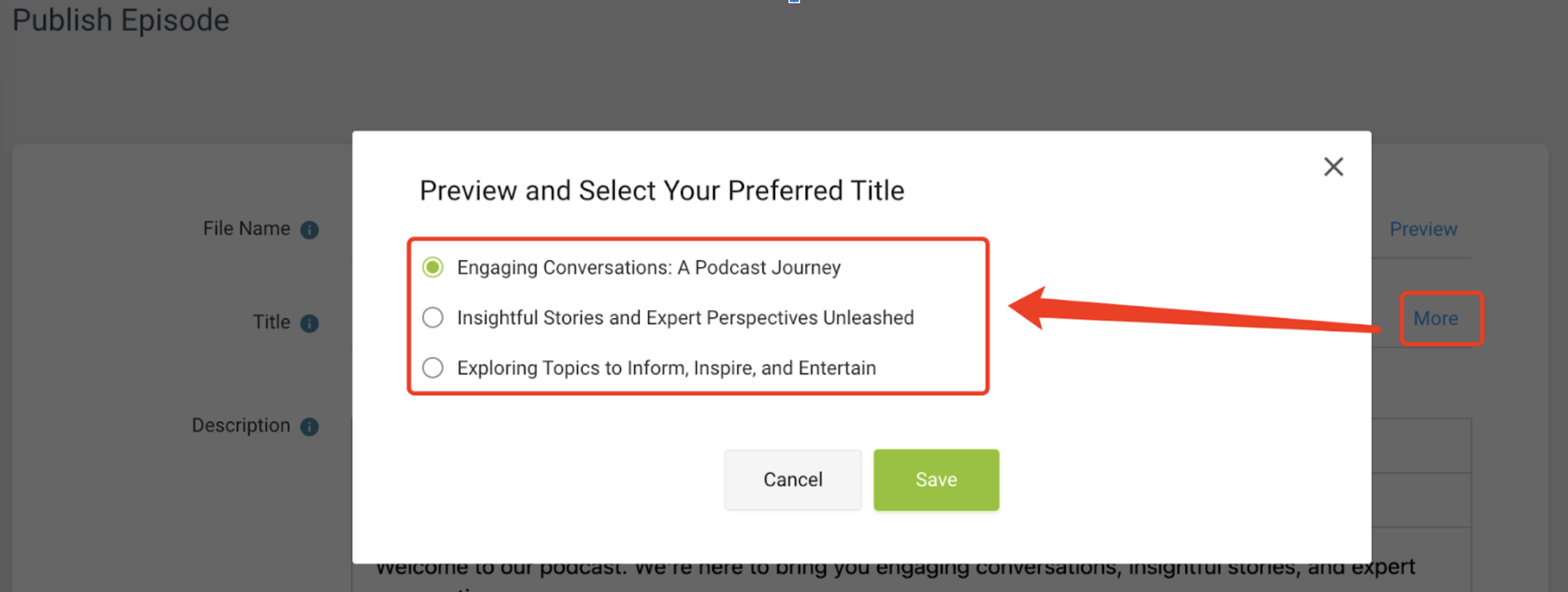Screen dimensions: 1568x592
Task: Click the Description field label
Action: tap(241, 425)
